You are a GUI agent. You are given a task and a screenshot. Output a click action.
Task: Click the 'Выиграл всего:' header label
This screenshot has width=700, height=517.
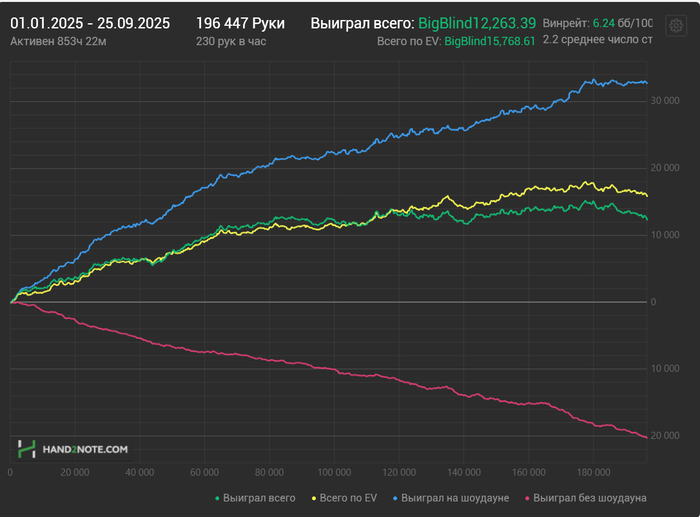pyautogui.click(x=362, y=23)
